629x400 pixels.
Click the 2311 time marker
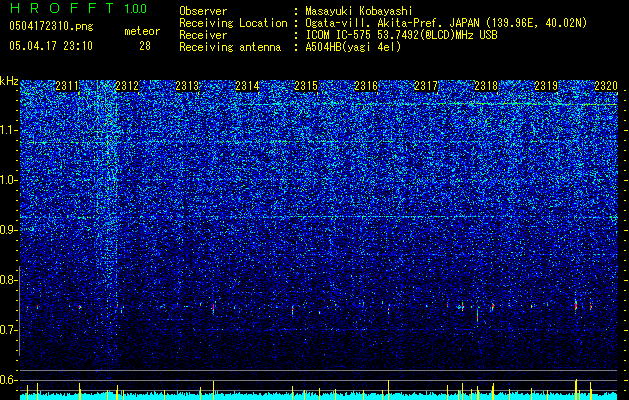coord(67,86)
